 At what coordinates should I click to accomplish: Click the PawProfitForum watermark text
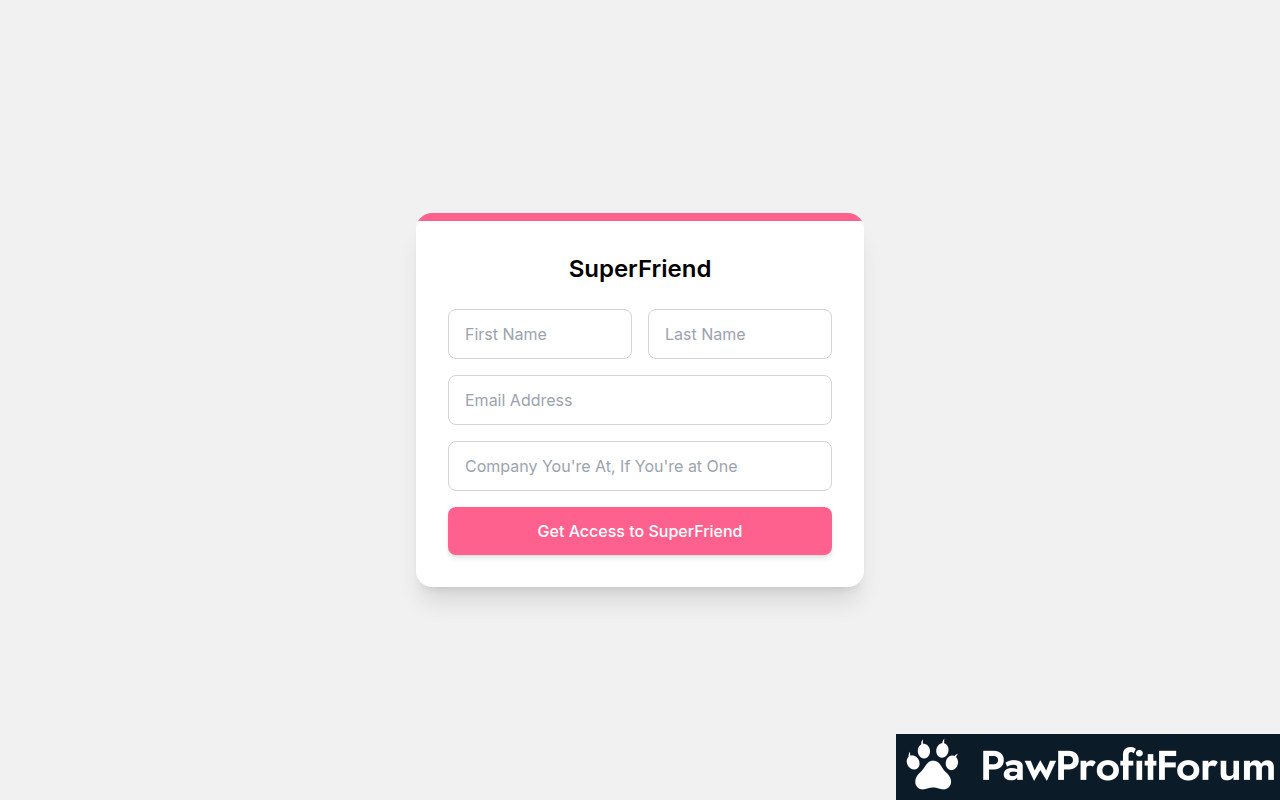click(1128, 767)
